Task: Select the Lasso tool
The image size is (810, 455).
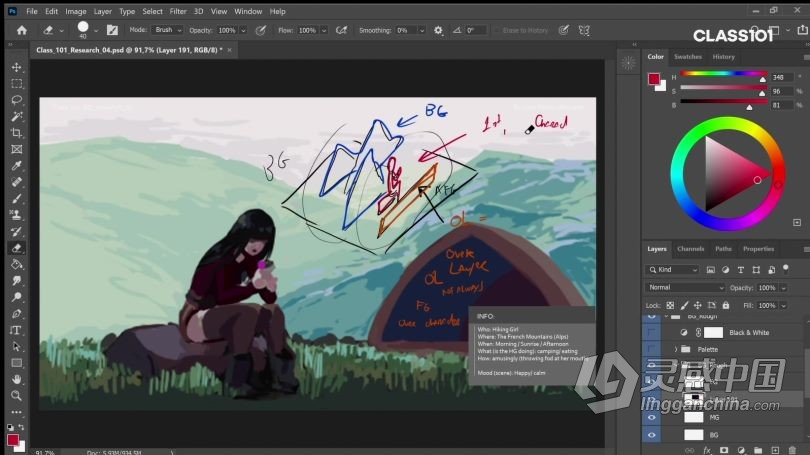Action: [x=17, y=100]
